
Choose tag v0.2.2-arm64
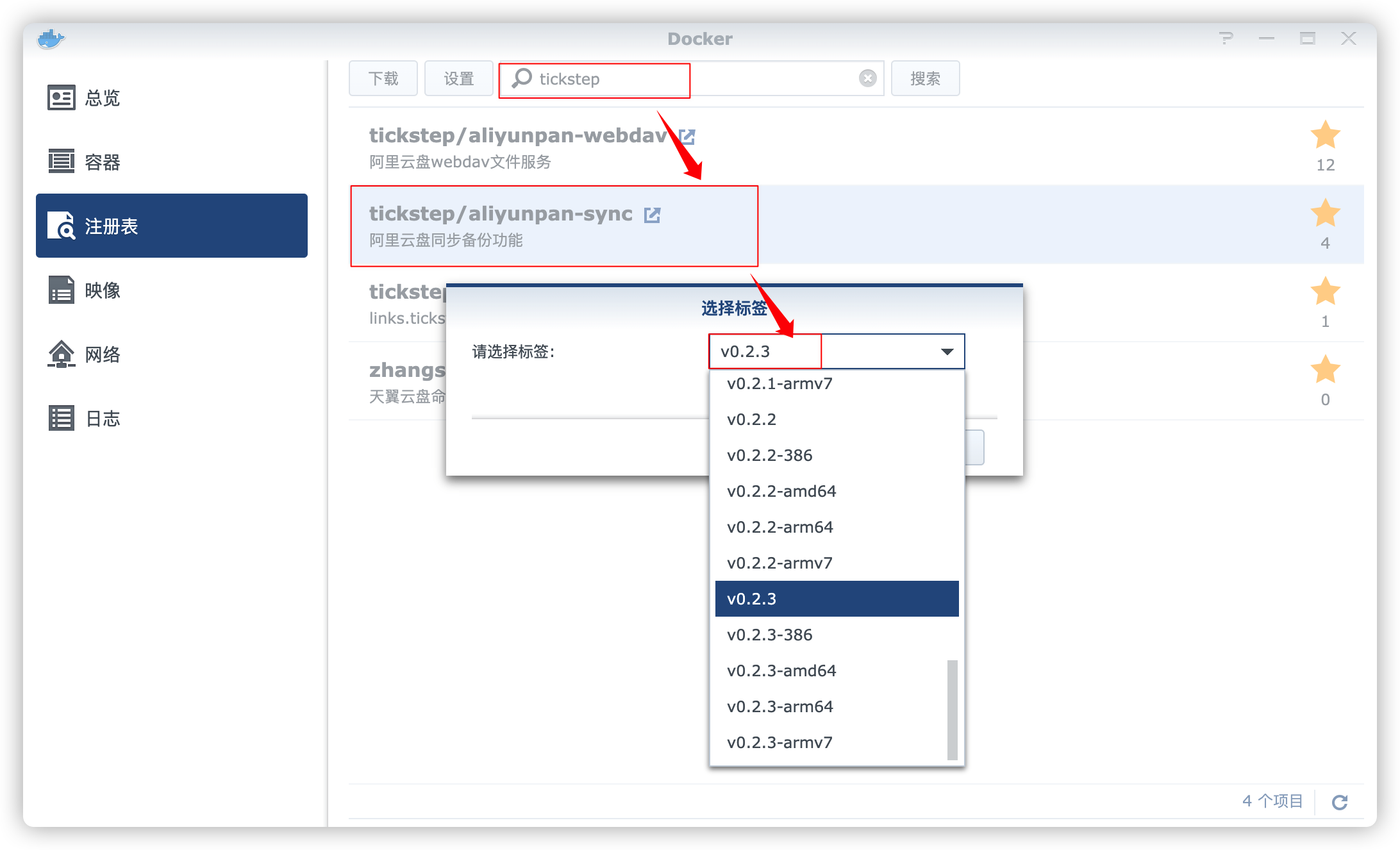tap(837, 527)
